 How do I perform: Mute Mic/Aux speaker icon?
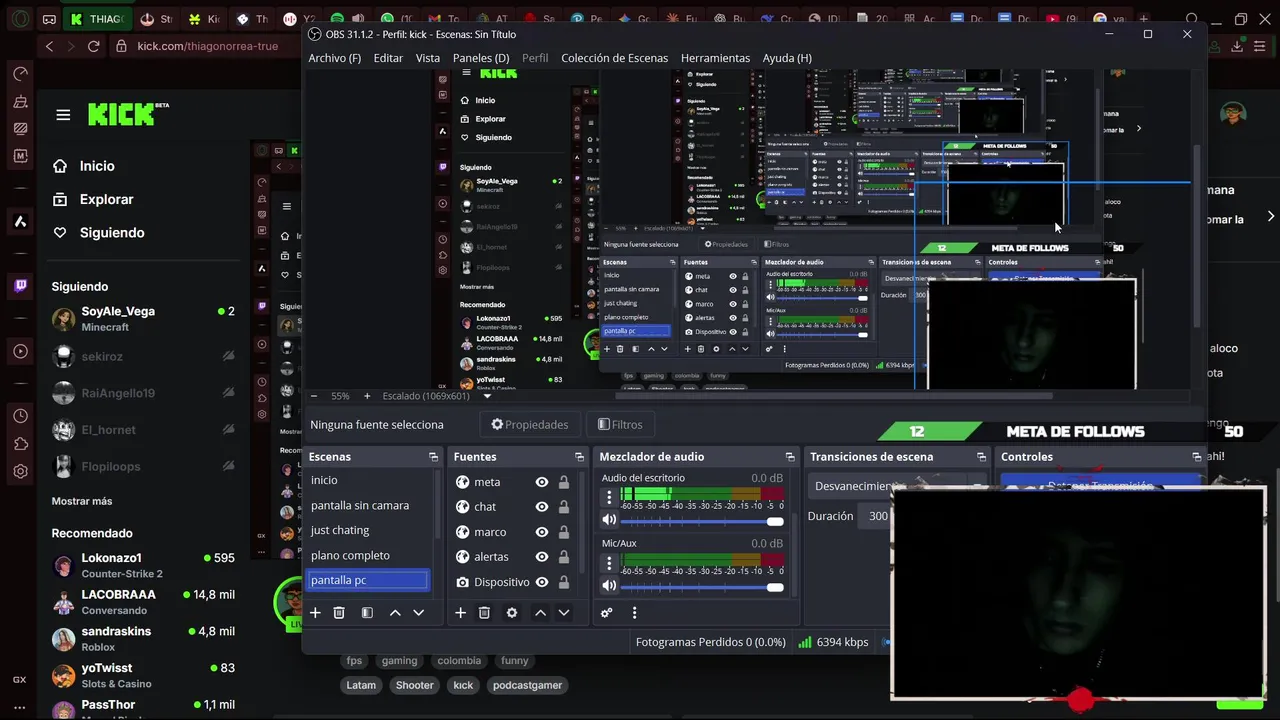click(x=609, y=585)
